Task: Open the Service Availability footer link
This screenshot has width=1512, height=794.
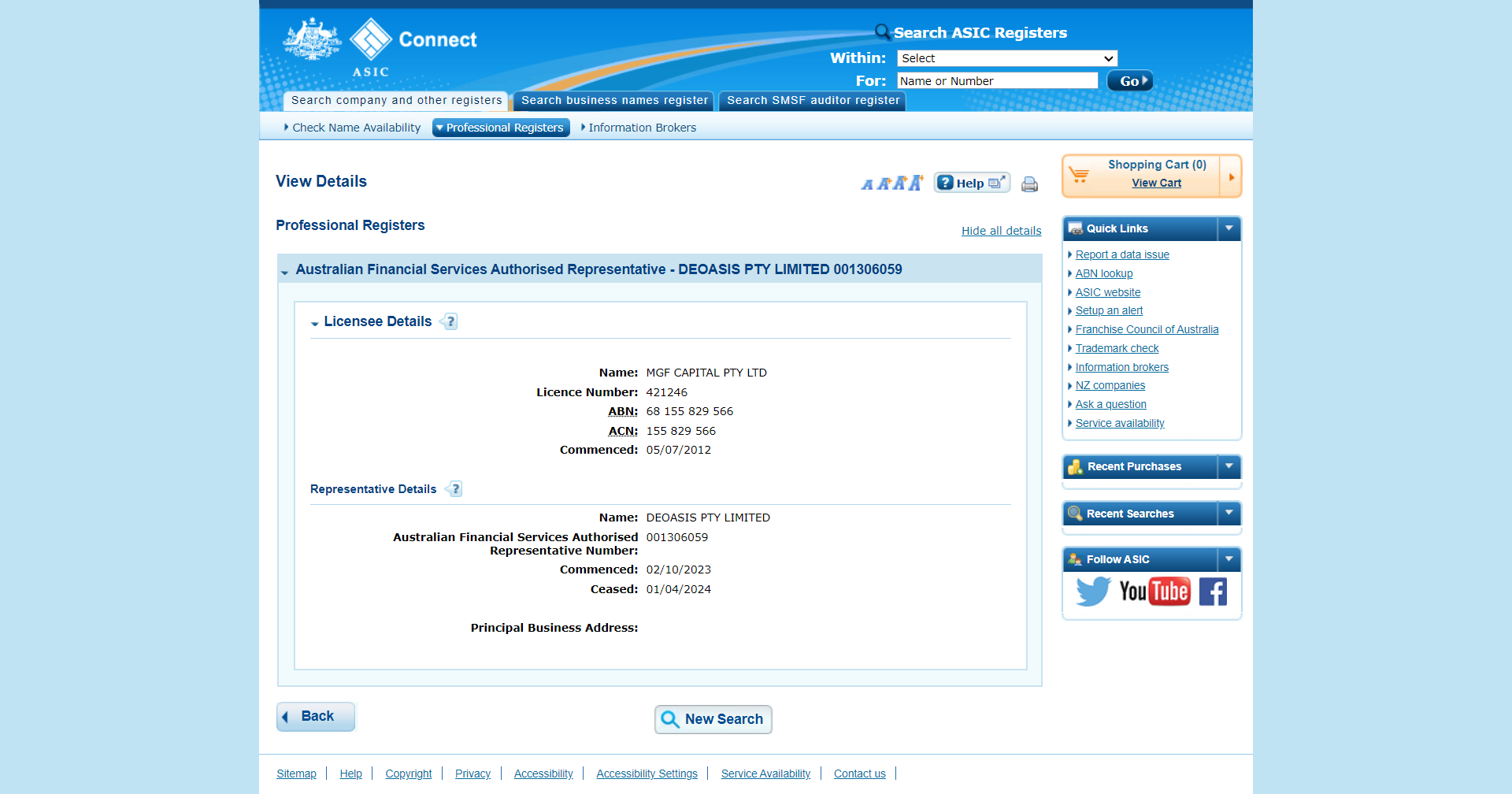Action: [x=765, y=774]
